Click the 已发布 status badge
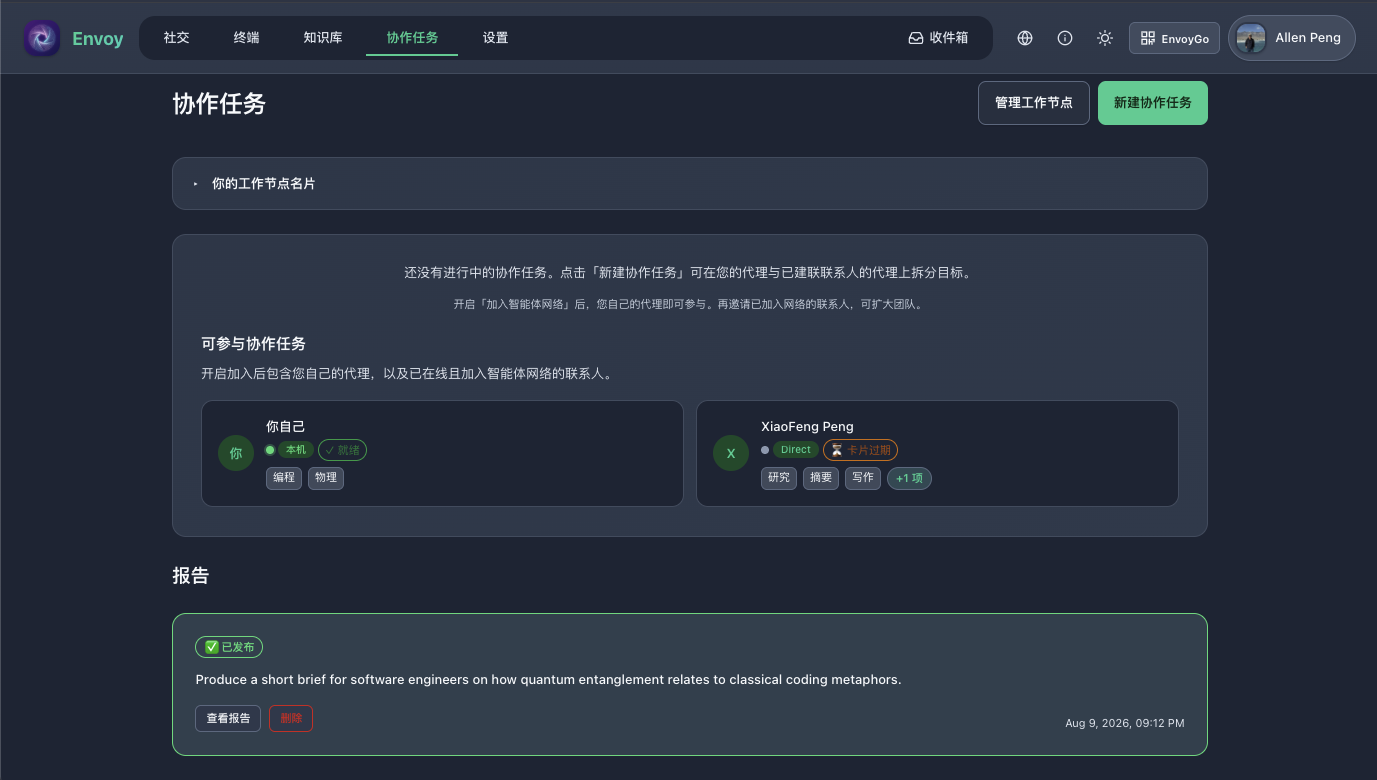The width and height of the screenshot is (1377, 780). (229, 647)
